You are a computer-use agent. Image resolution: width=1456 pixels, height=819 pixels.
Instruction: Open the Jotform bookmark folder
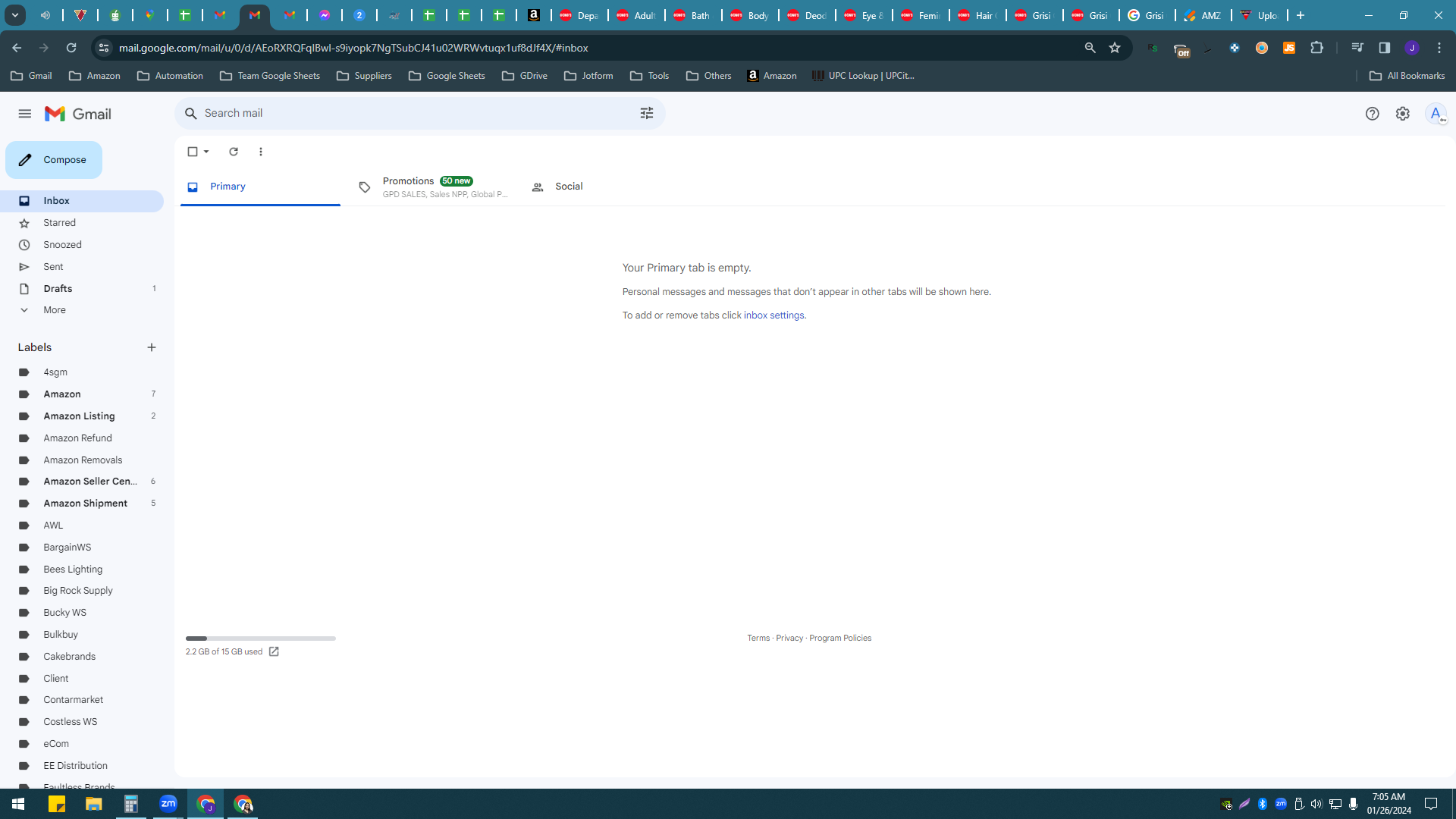(x=588, y=76)
